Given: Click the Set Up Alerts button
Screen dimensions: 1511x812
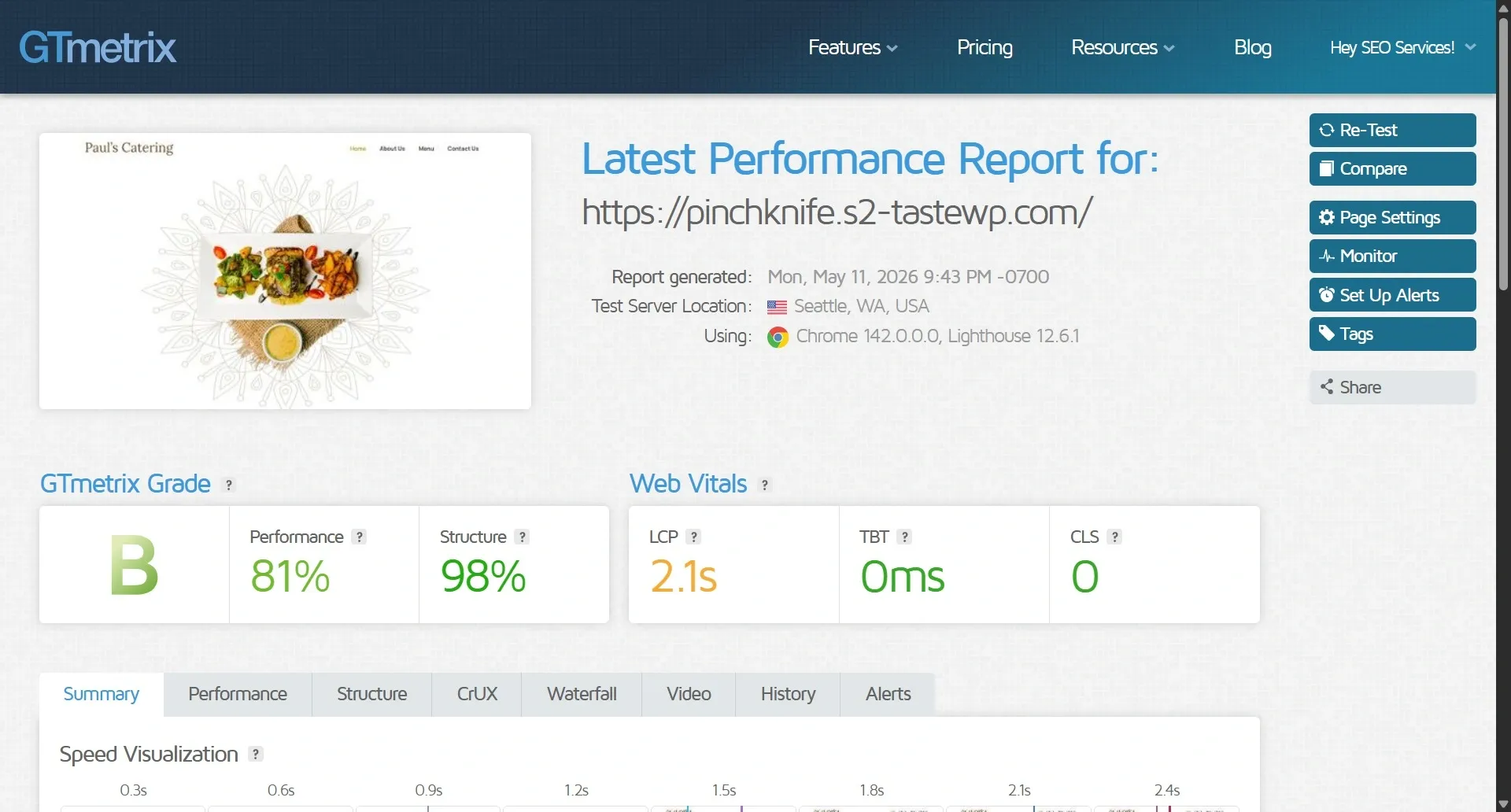Looking at the screenshot, I should [x=1392, y=295].
